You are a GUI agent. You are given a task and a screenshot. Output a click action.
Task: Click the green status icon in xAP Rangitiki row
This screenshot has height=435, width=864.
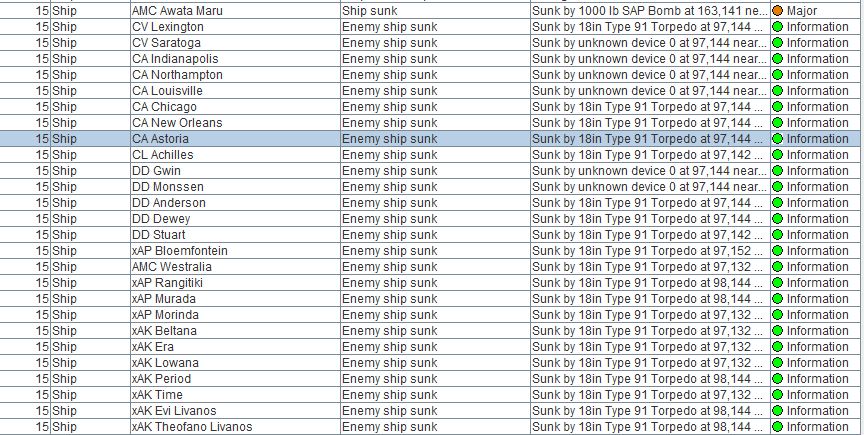777,282
